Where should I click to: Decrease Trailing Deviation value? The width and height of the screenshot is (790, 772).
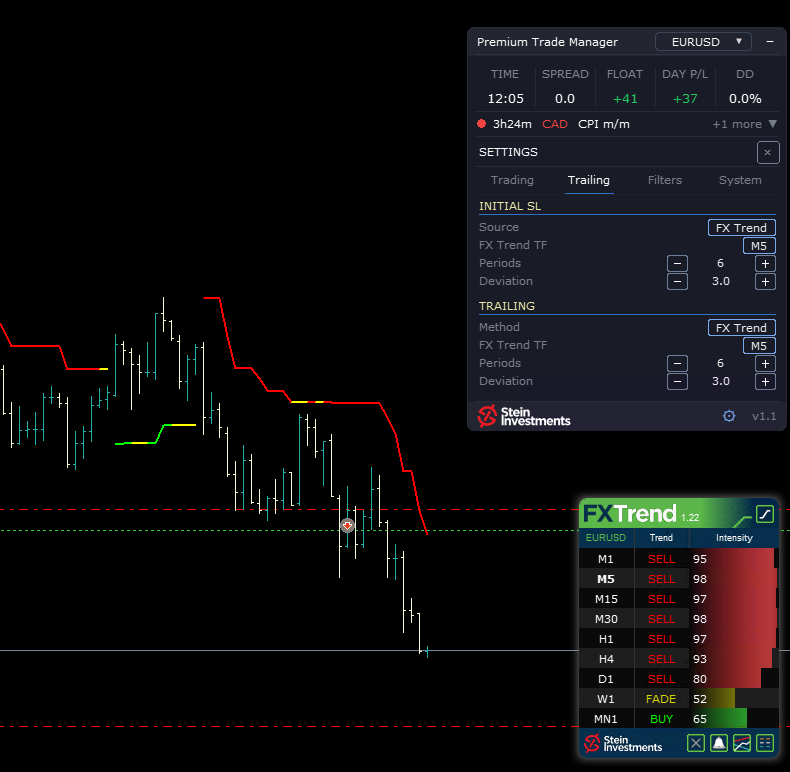click(x=677, y=381)
